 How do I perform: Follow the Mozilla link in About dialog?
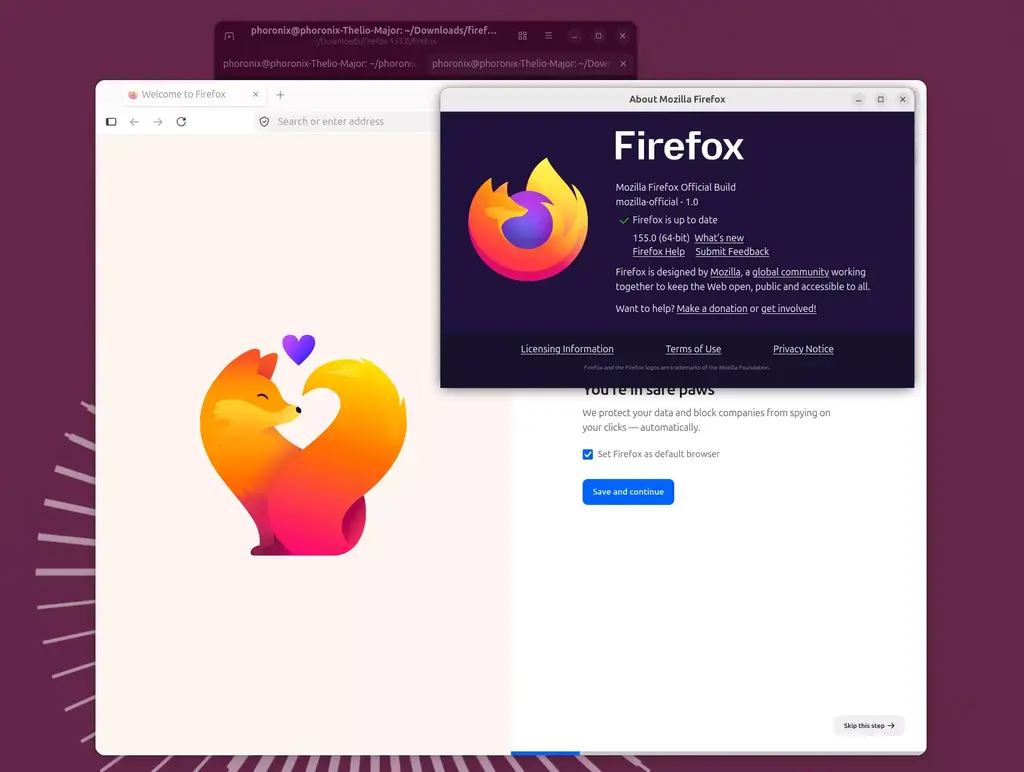click(725, 272)
